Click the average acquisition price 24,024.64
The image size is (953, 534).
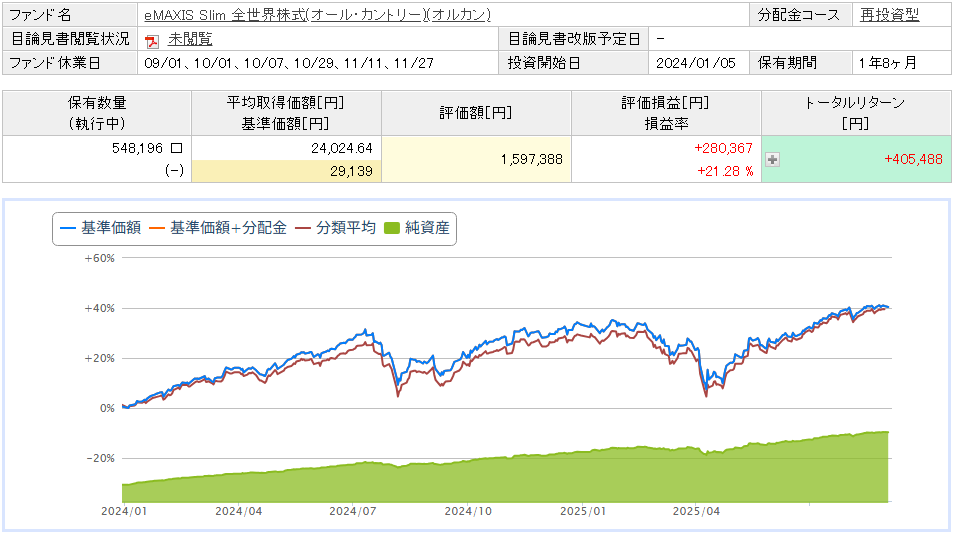tap(342, 148)
